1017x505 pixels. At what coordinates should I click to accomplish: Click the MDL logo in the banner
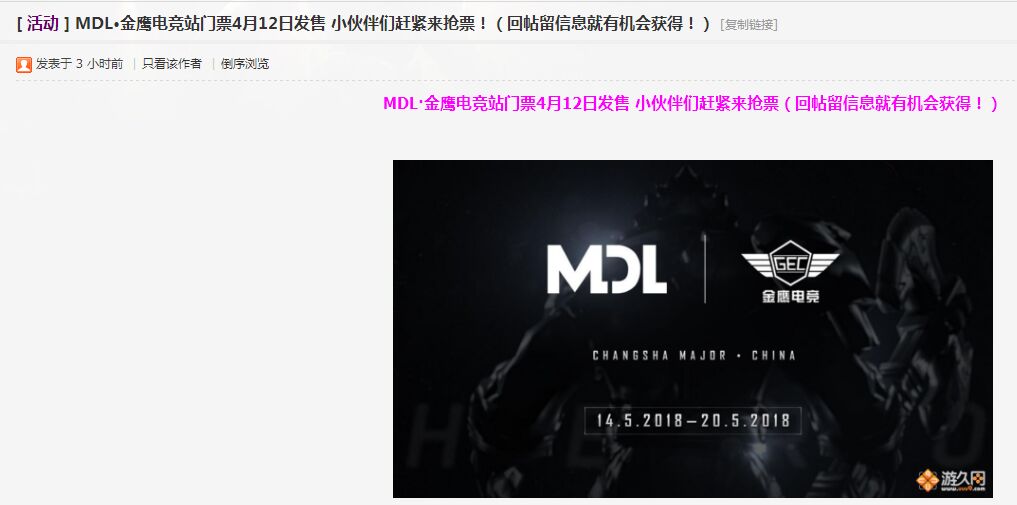(x=606, y=268)
